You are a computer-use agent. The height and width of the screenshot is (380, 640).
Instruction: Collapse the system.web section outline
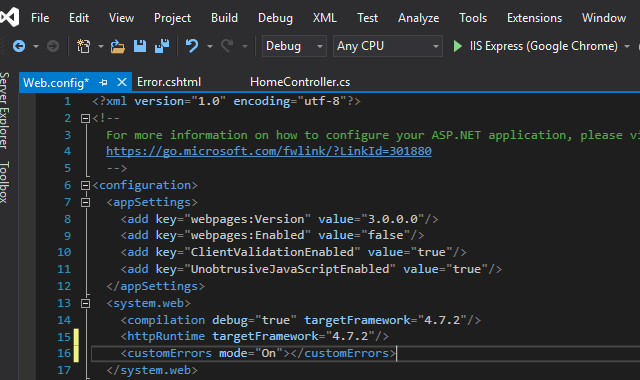click(x=85, y=303)
